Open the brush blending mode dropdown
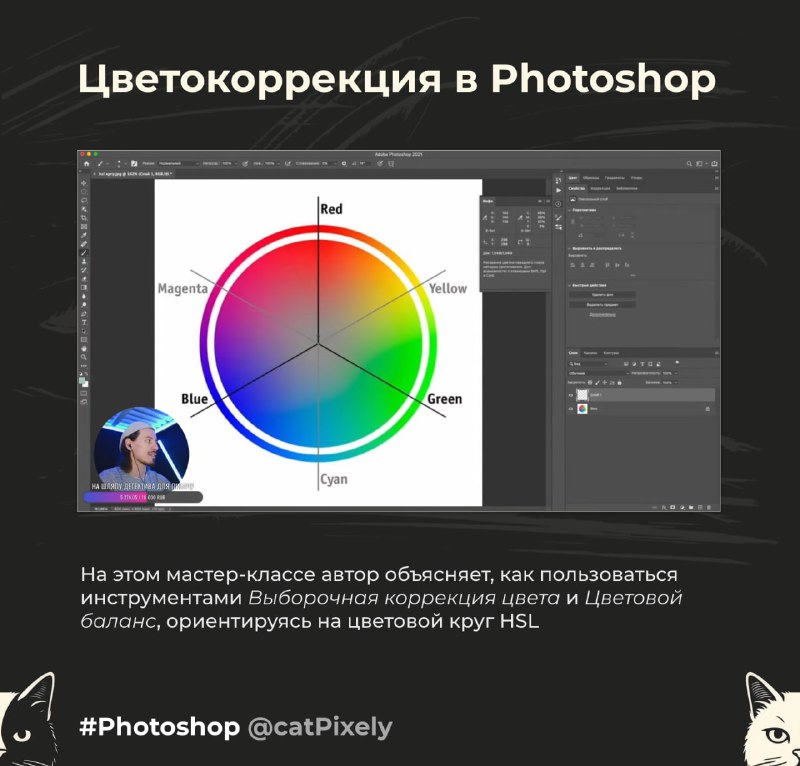Viewport: 800px width, 766px height. pos(178,164)
